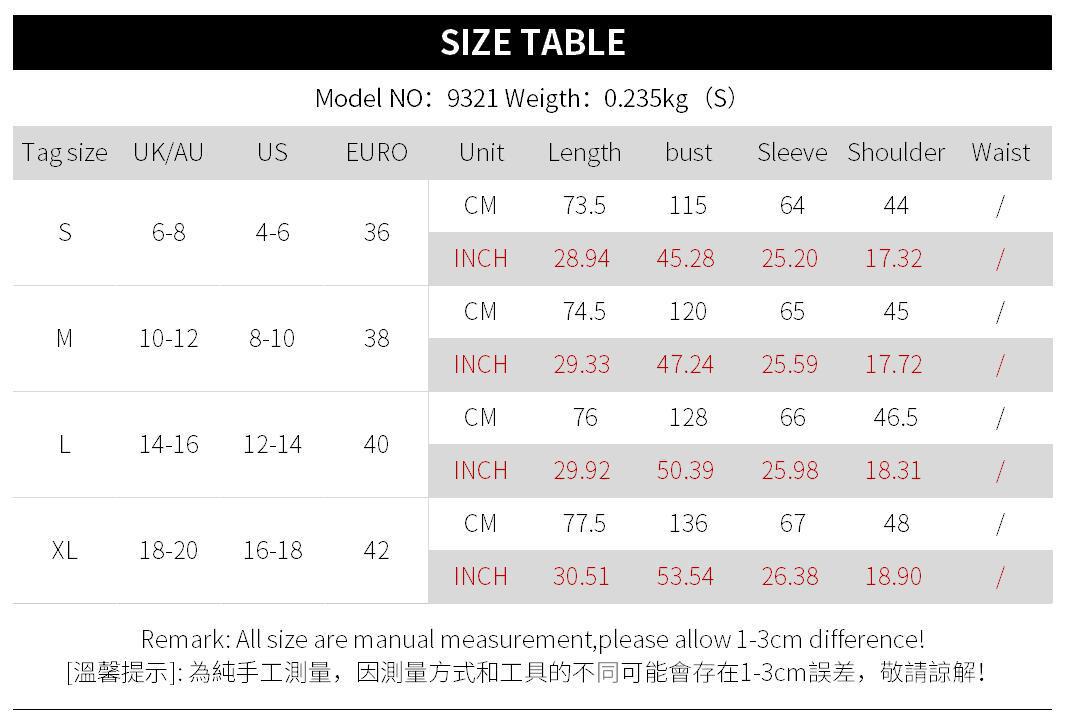
Task: Click the Waist column header
Action: [1000, 153]
